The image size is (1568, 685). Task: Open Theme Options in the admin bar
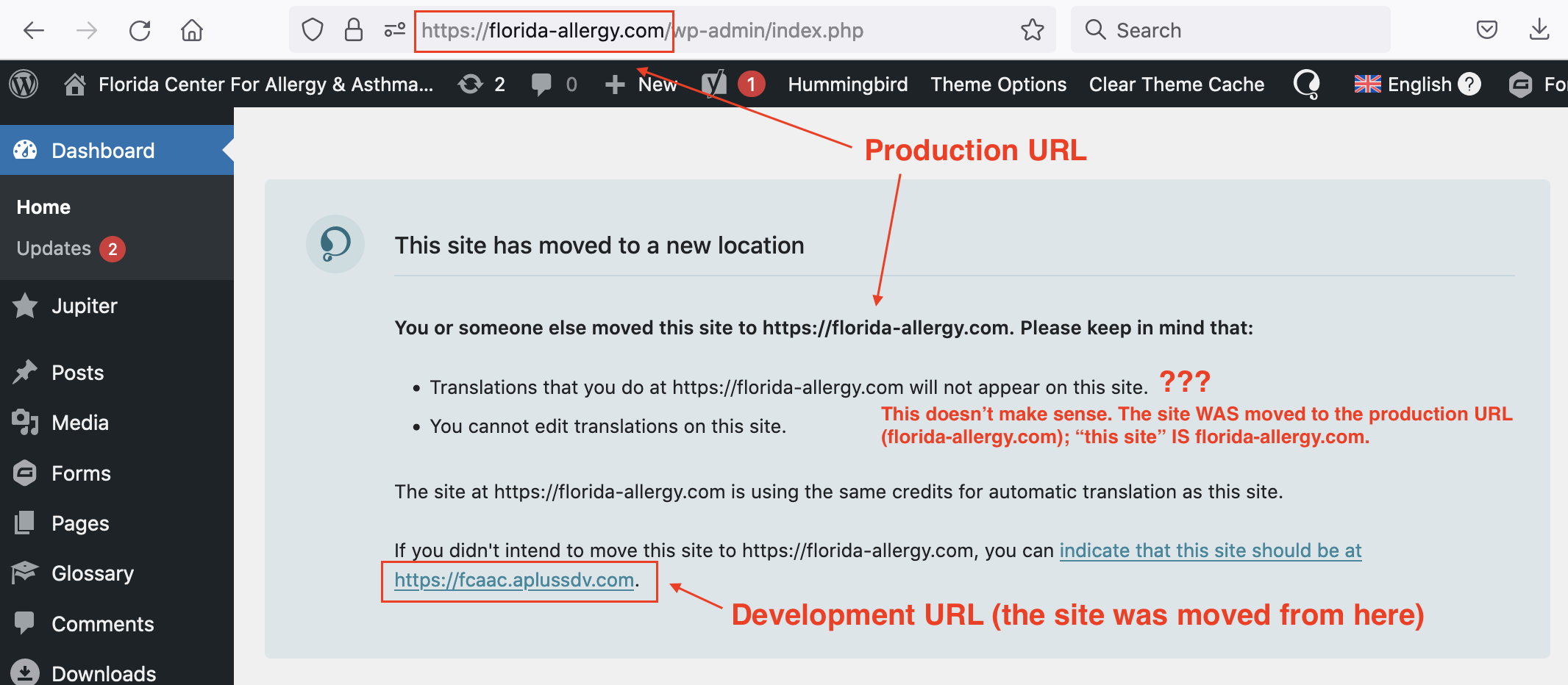click(998, 84)
